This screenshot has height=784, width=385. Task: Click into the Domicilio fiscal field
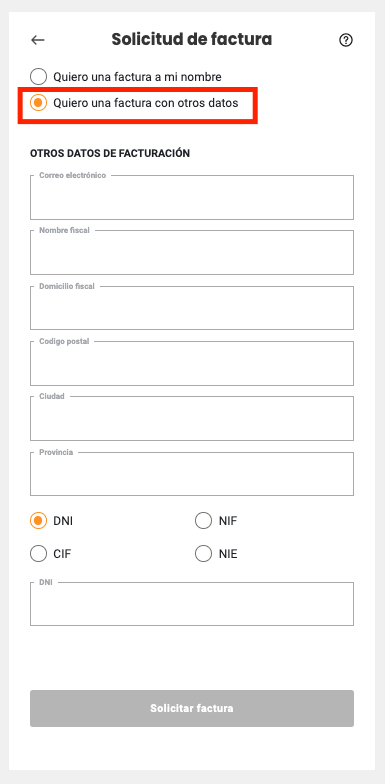(x=192, y=308)
